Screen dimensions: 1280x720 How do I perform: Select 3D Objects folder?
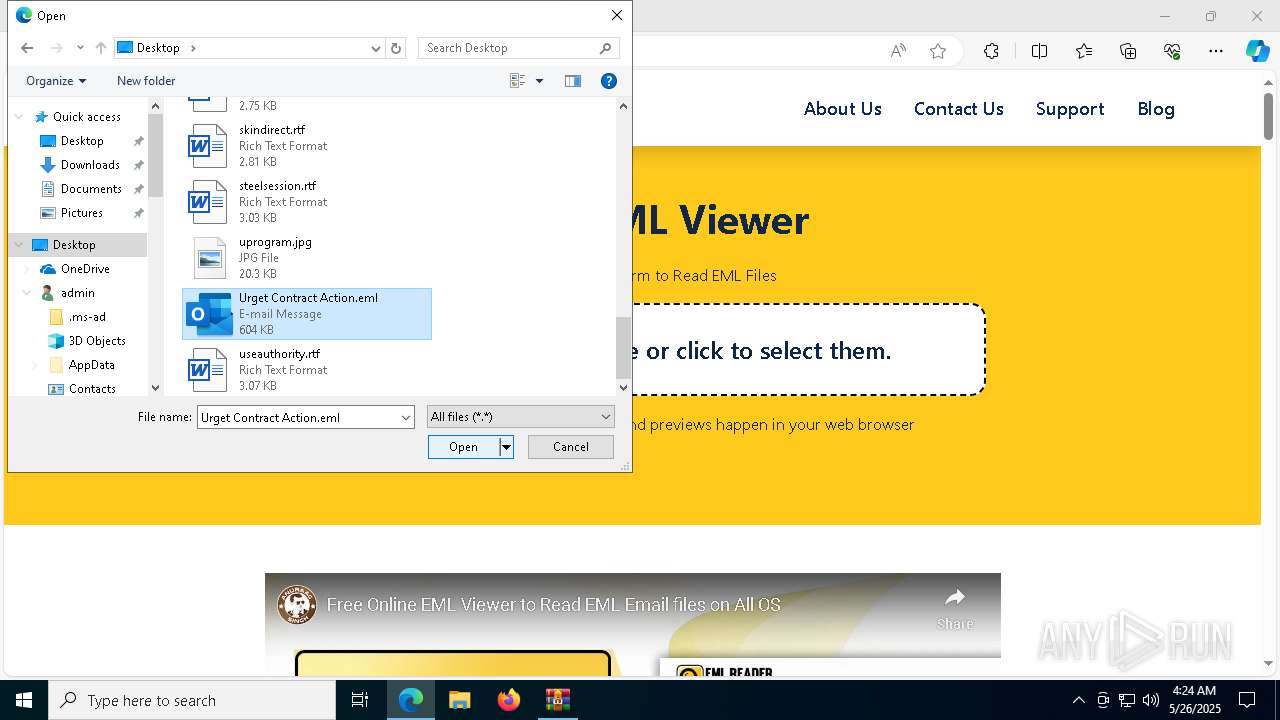tap(97, 341)
